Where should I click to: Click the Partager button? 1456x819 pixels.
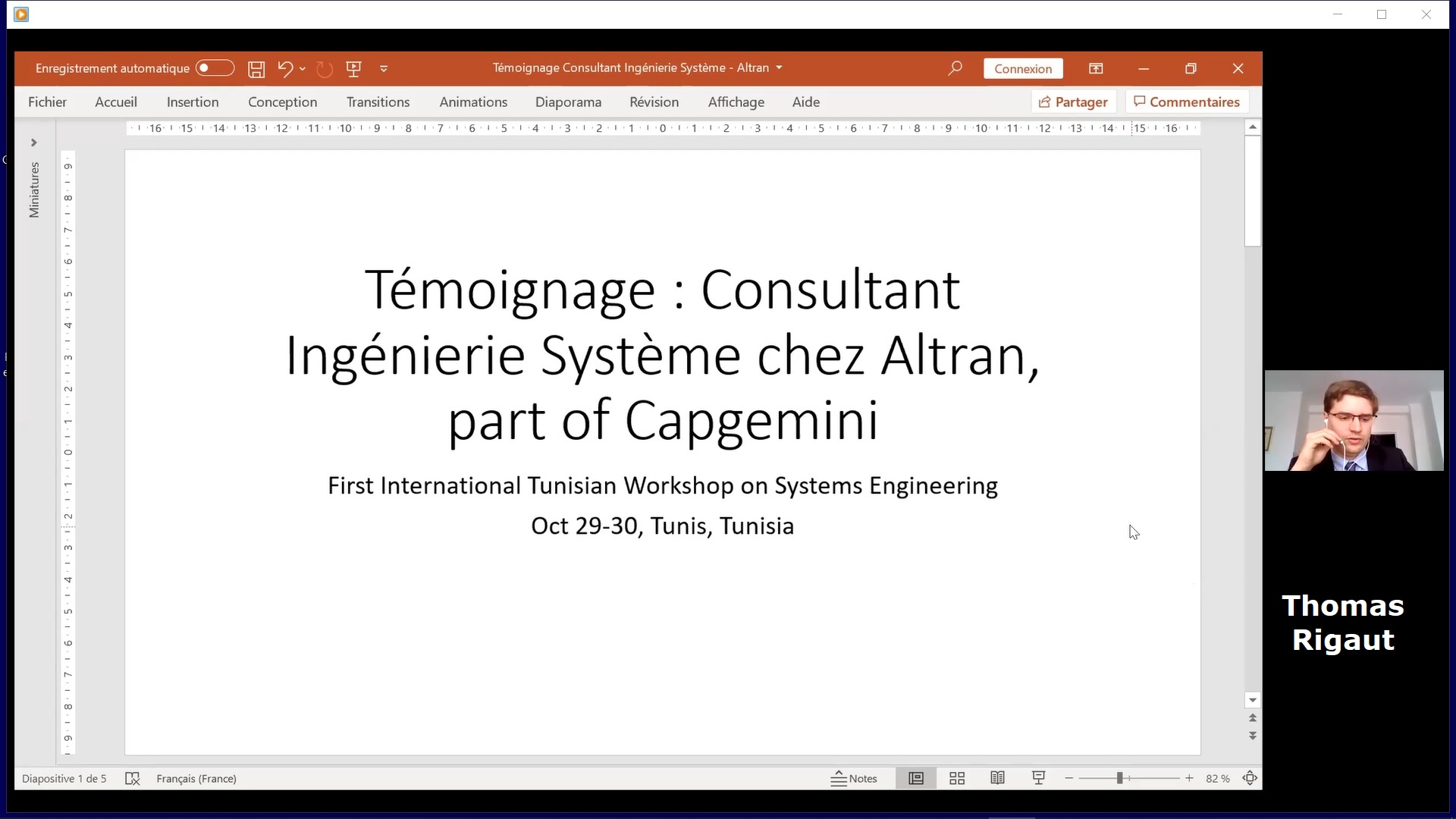(1073, 102)
